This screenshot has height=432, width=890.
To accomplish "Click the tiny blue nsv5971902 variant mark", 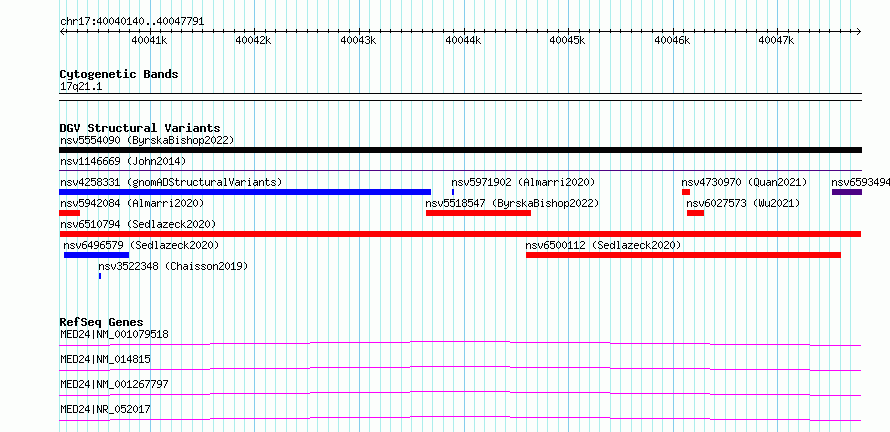I will click(453, 192).
